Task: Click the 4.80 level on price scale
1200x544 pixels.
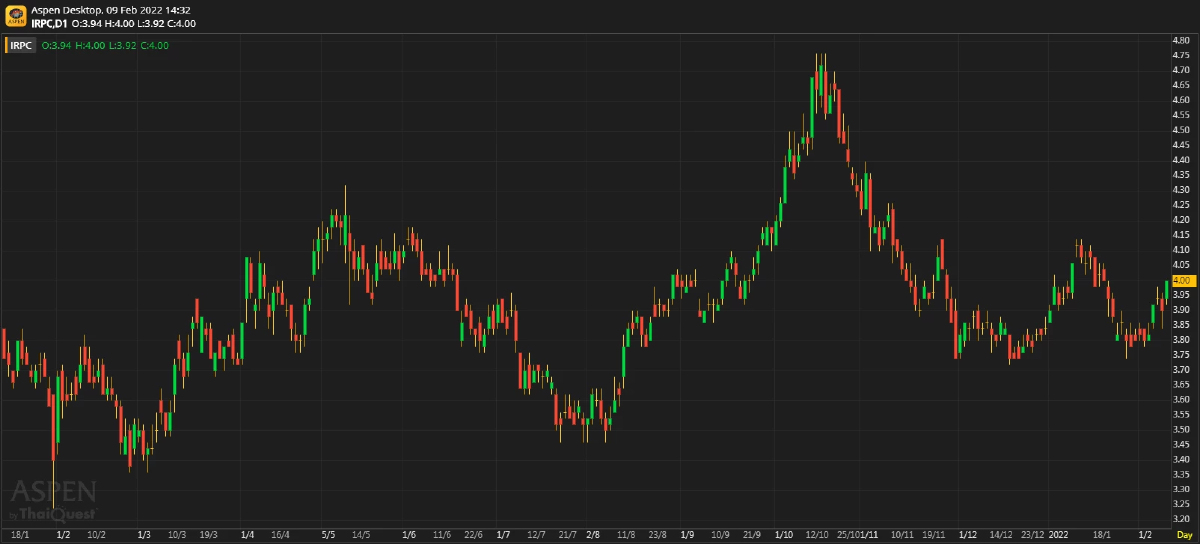Action: (x=1180, y=40)
